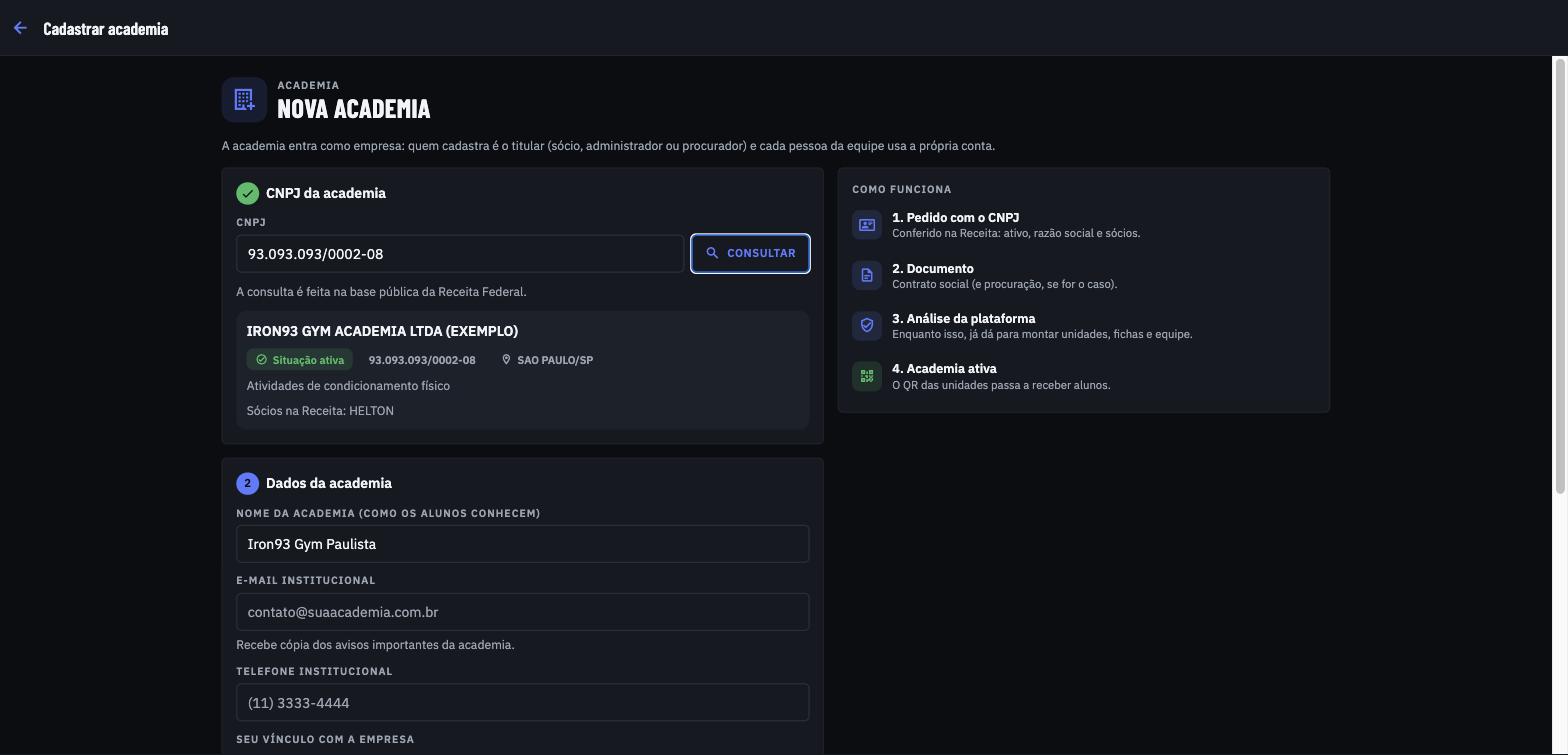The height and width of the screenshot is (755, 1568).
Task: Click the company name IRON93 GYM ACADEMIA LTDA (EXEMPLO)
Action: [382, 331]
